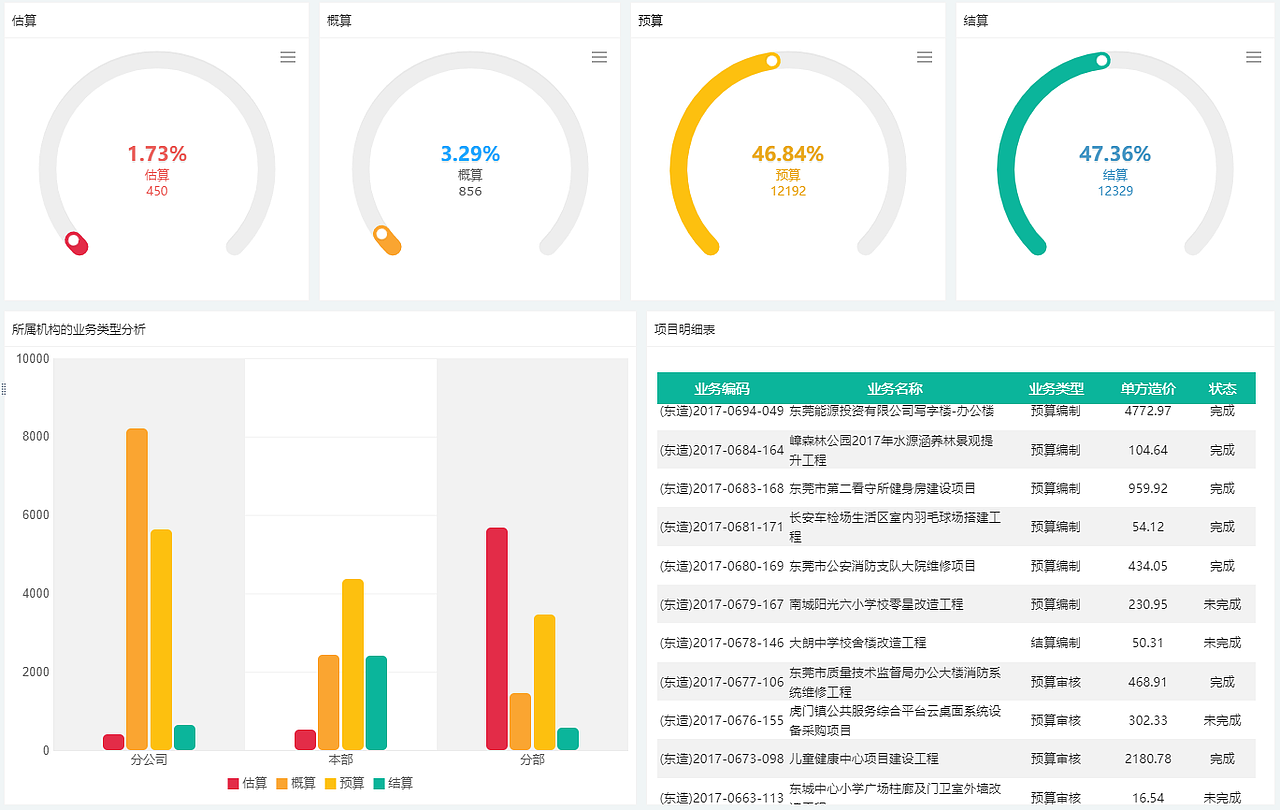This screenshot has height=810, width=1280.
Task: Click the green pointer on the 结算 gauge
Action: [1102, 61]
